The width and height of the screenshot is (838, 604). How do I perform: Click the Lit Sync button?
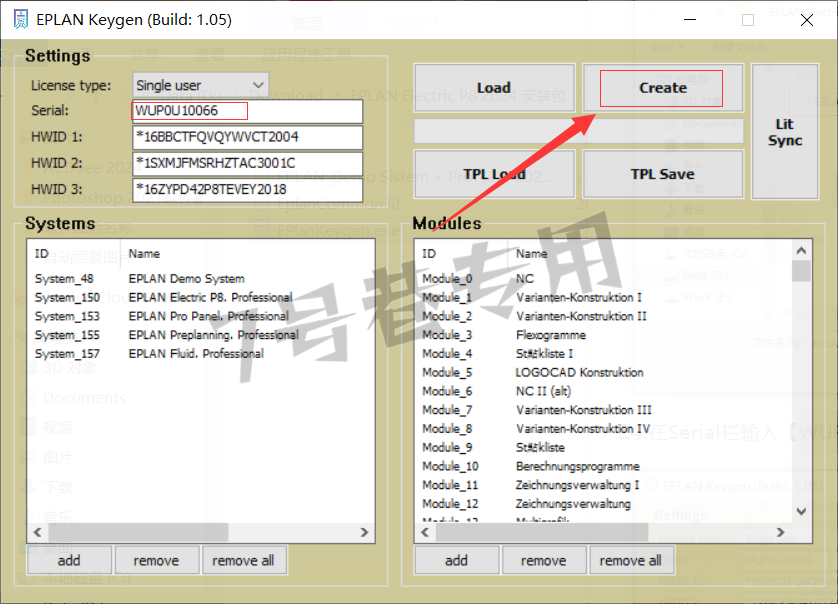[x=785, y=132]
